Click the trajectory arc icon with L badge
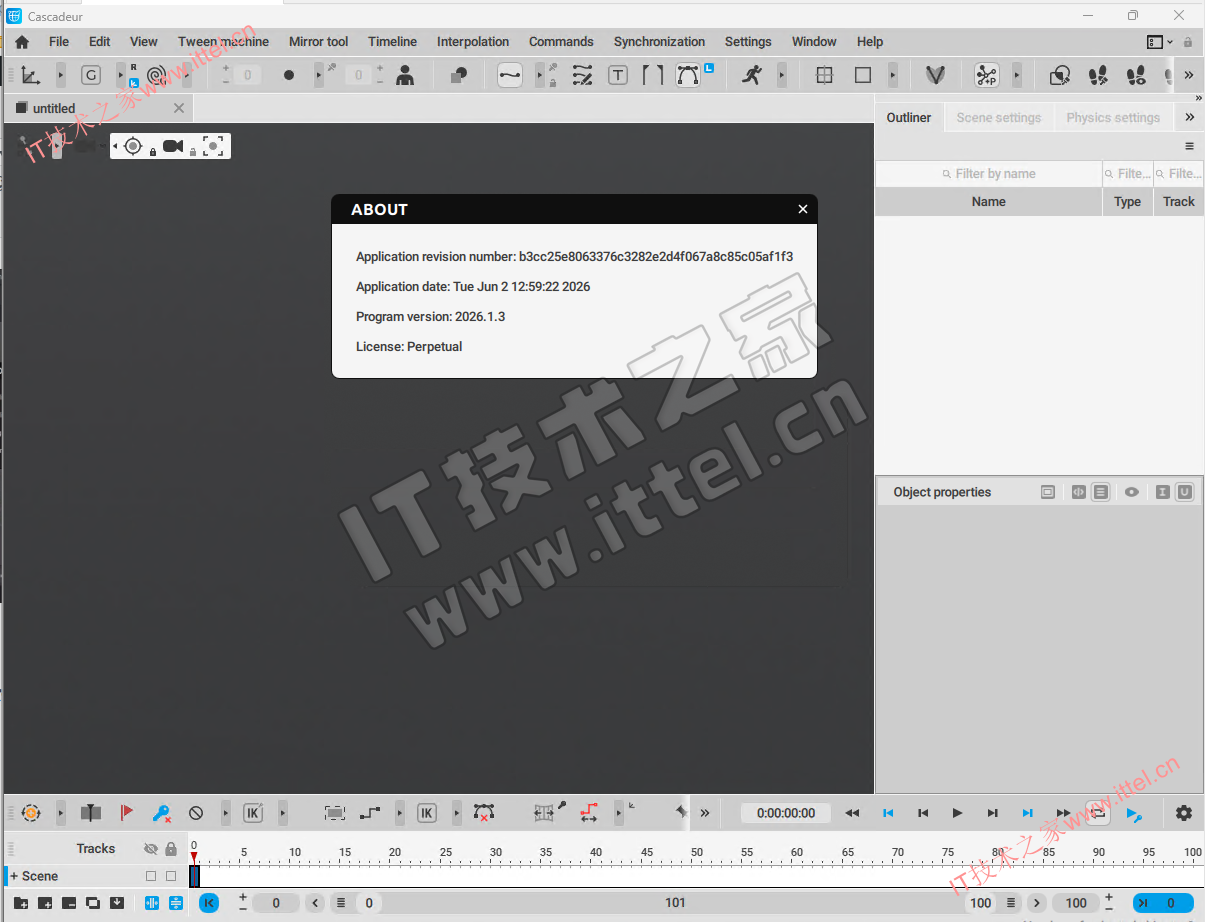 688,75
